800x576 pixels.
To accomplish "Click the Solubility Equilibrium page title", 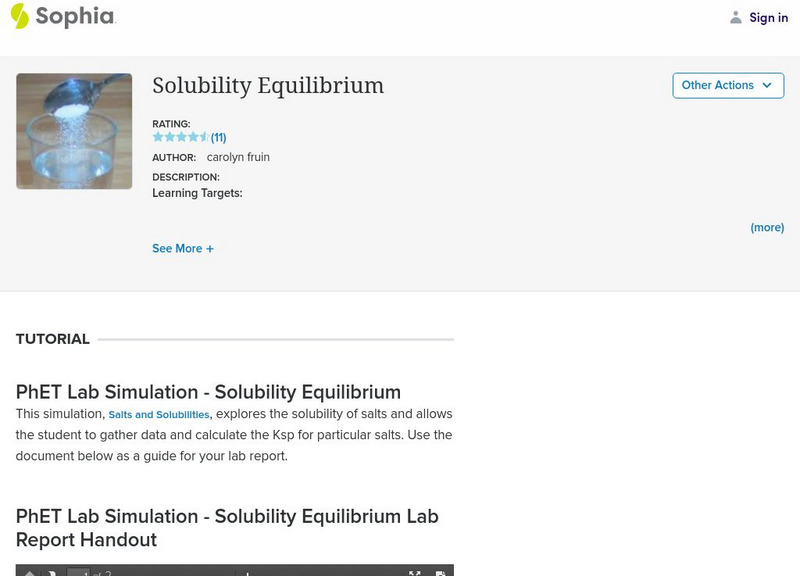I will tap(268, 86).
